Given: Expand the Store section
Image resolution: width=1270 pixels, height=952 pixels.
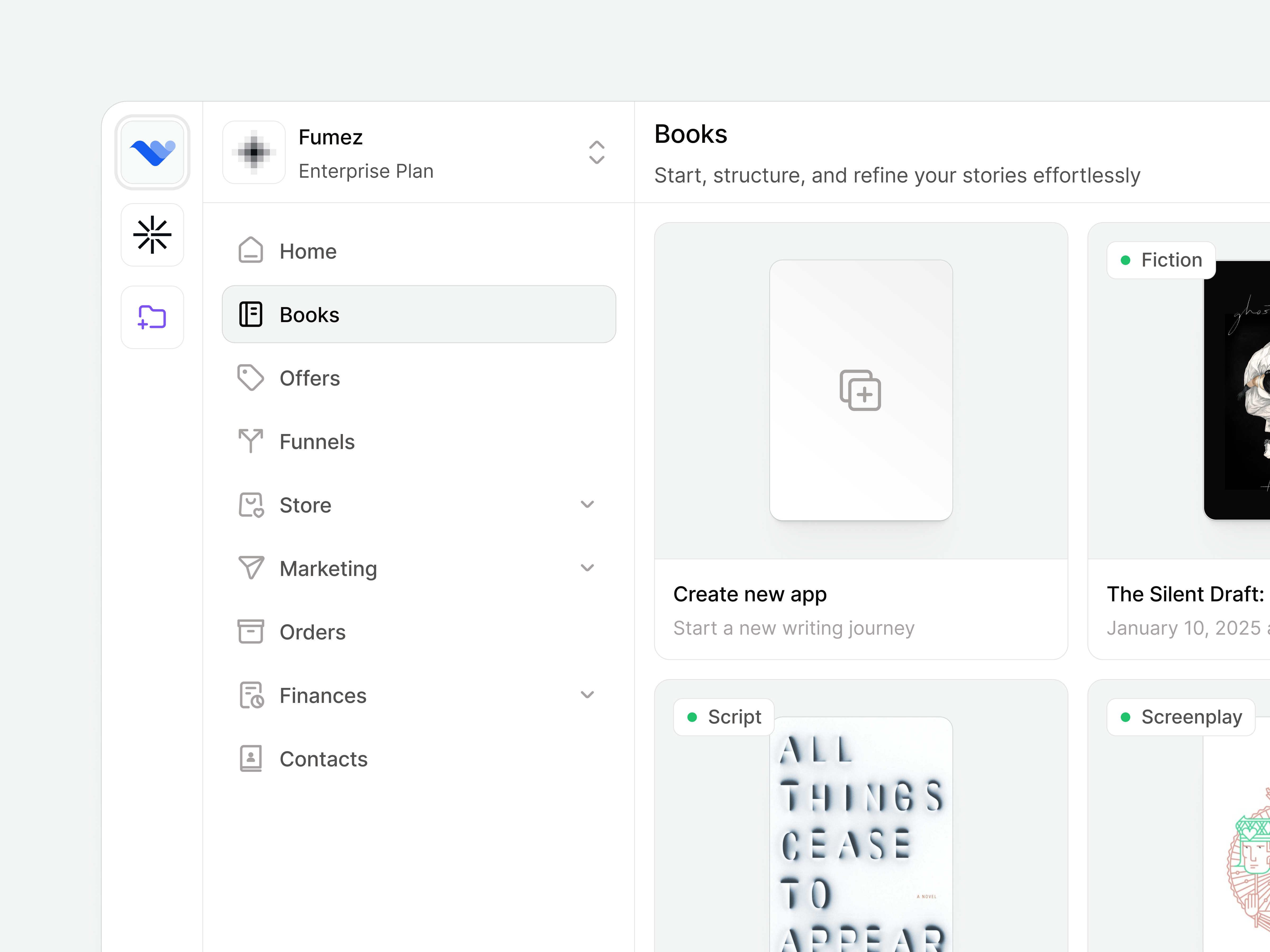Looking at the screenshot, I should [x=587, y=504].
